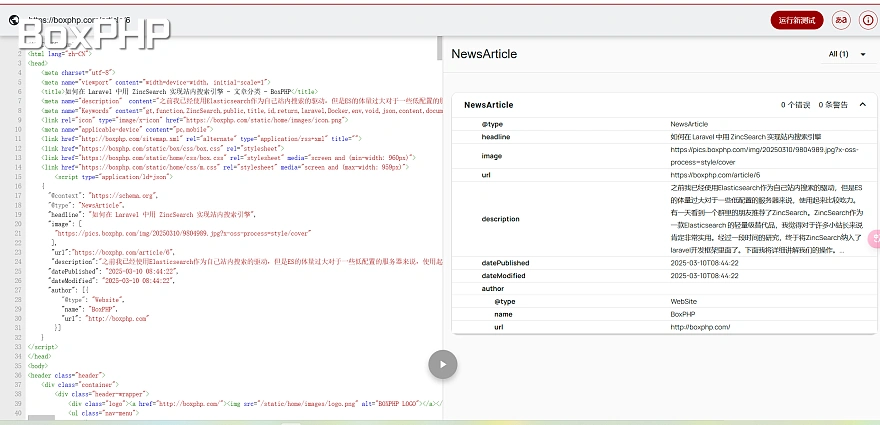Image resolution: width=880 pixels, height=425 pixels.
Task: Click the '0 个错误' error count
Action: pyautogui.click(x=795, y=105)
